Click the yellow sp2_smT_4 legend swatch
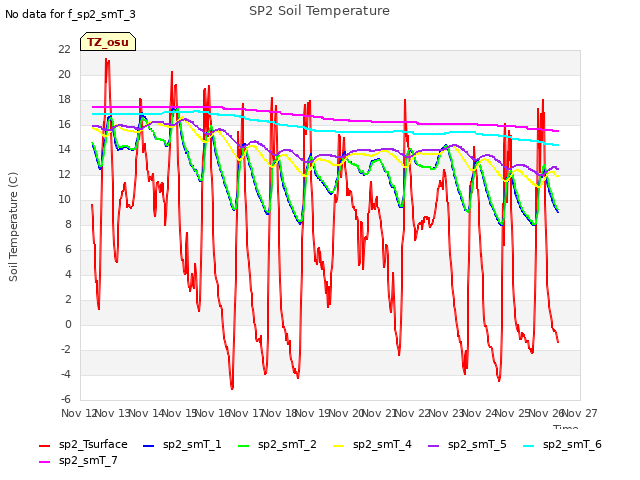 click(339, 446)
